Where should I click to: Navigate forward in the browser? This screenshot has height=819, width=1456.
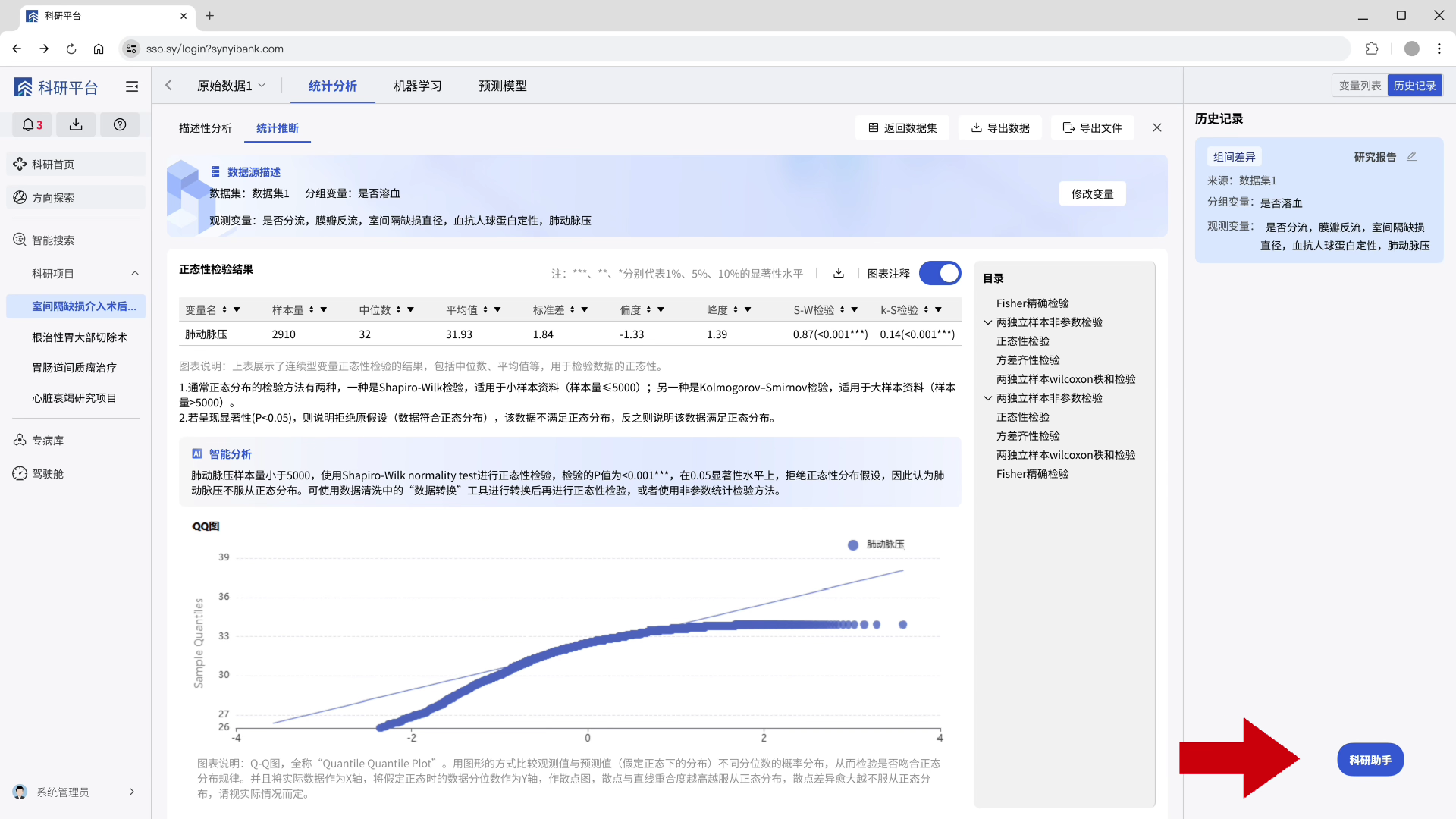pos(44,49)
